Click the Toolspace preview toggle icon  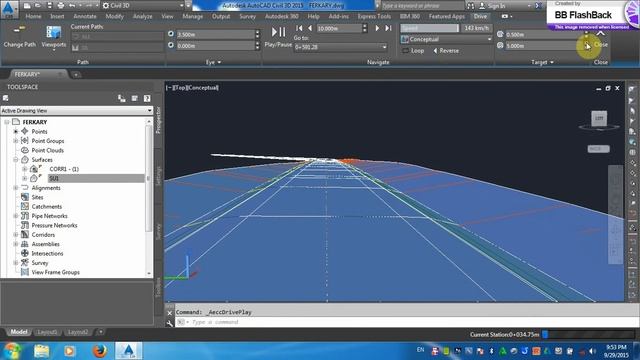tap(122, 98)
